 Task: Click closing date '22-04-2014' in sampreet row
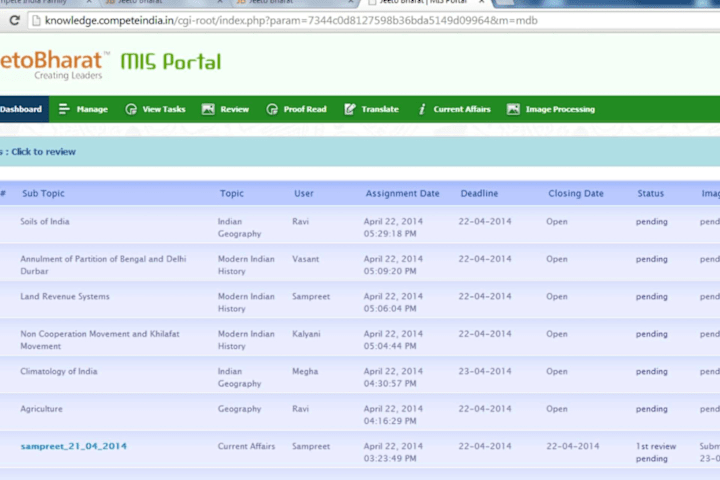[573, 446]
